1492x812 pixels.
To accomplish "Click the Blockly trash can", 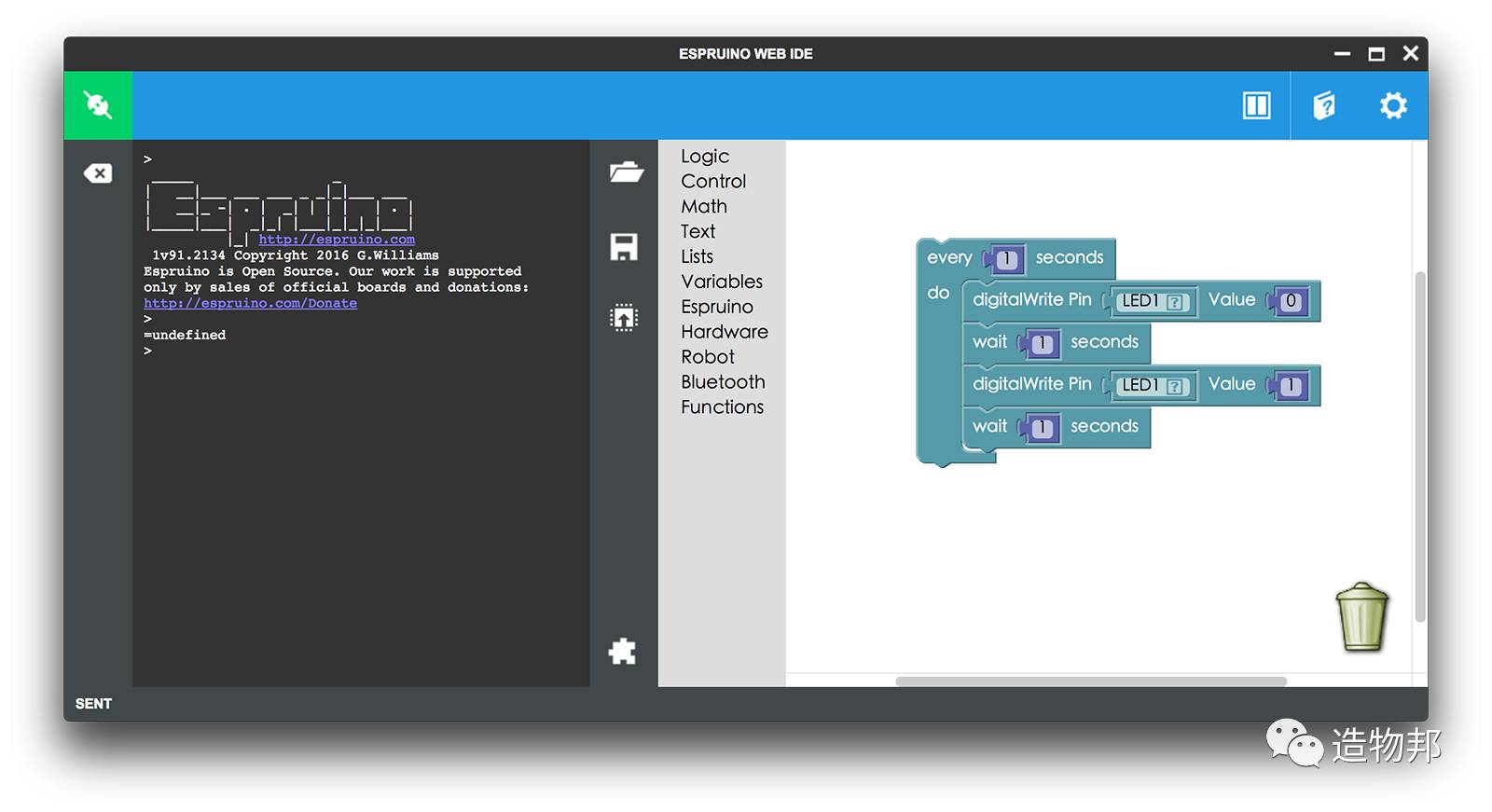I will point(1362,617).
